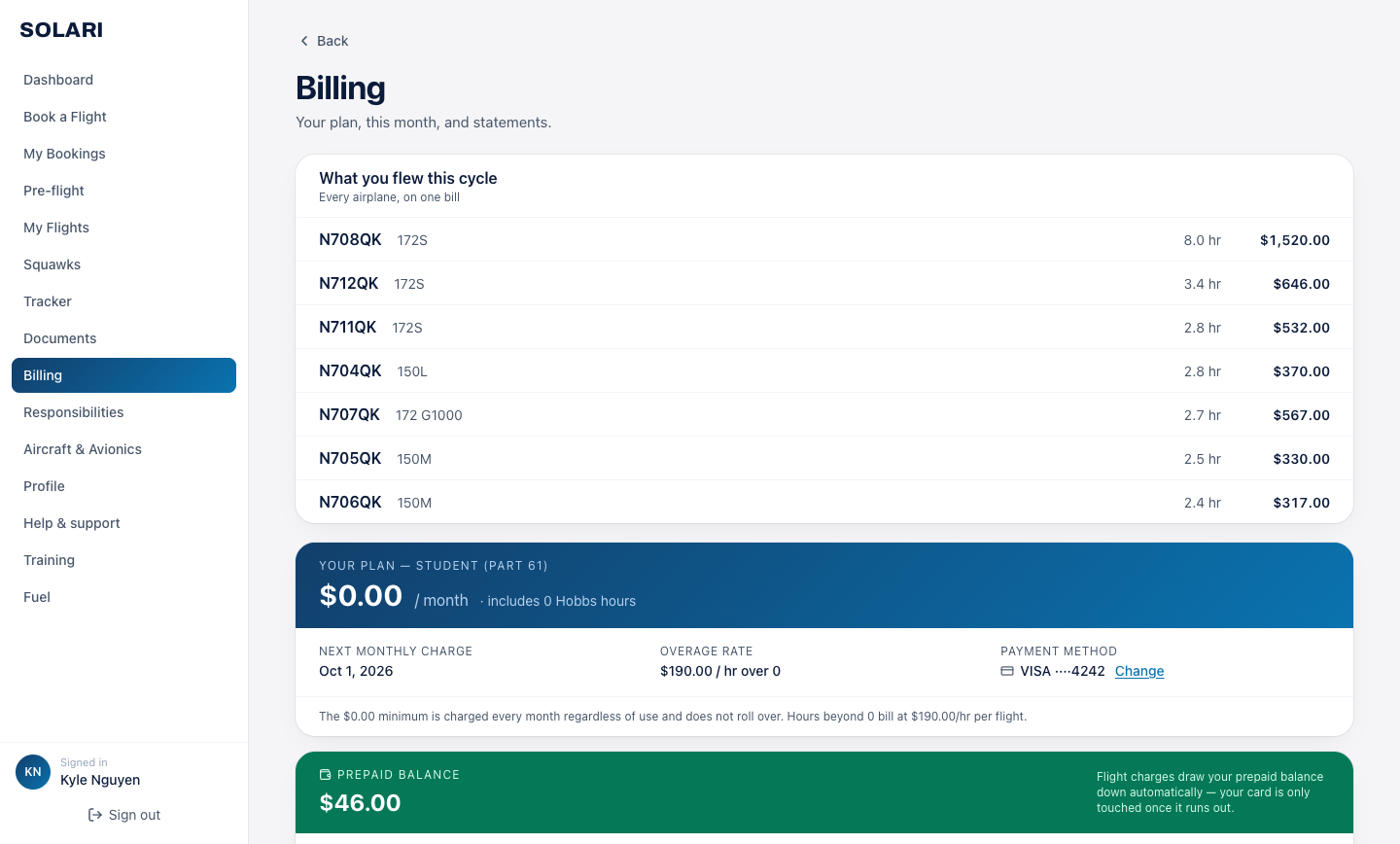Click the N711QK tail number

(348, 327)
